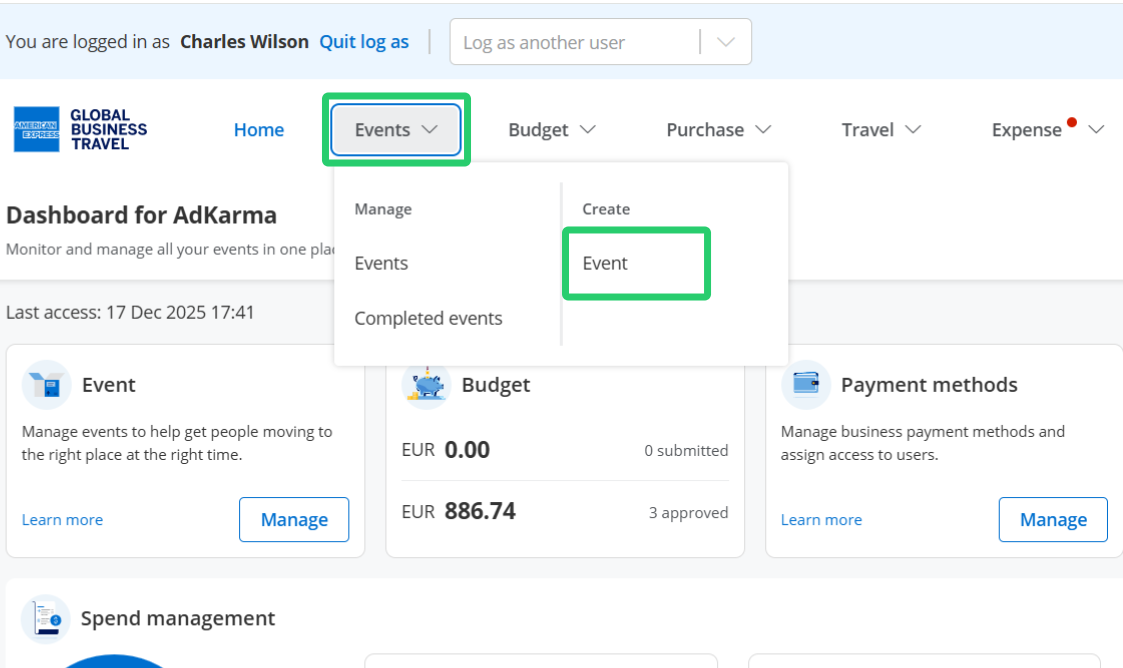
Task: Expand the Log as another user chevron
Action: [726, 42]
